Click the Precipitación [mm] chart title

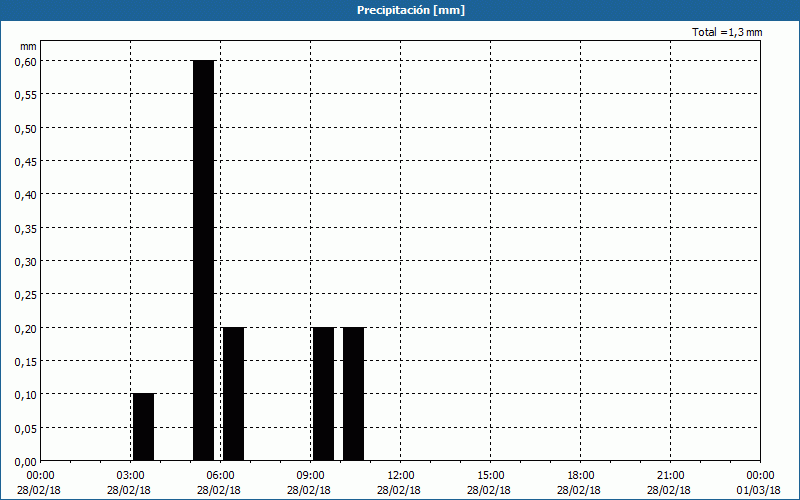[x=411, y=10]
